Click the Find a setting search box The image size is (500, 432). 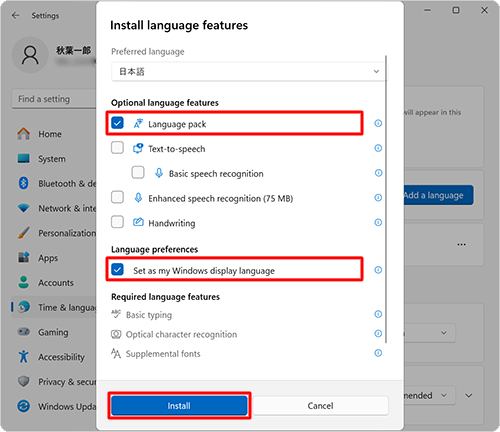(x=54, y=99)
